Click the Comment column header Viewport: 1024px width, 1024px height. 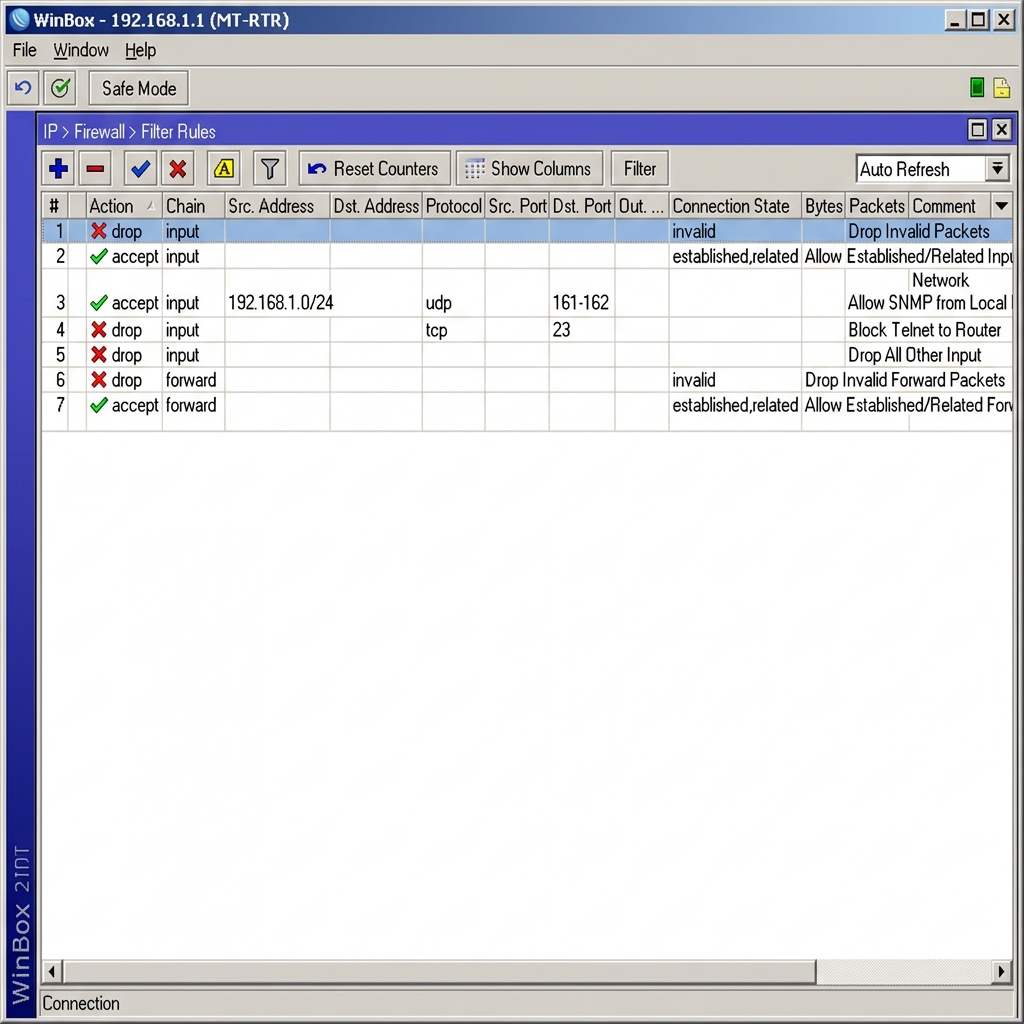click(950, 206)
